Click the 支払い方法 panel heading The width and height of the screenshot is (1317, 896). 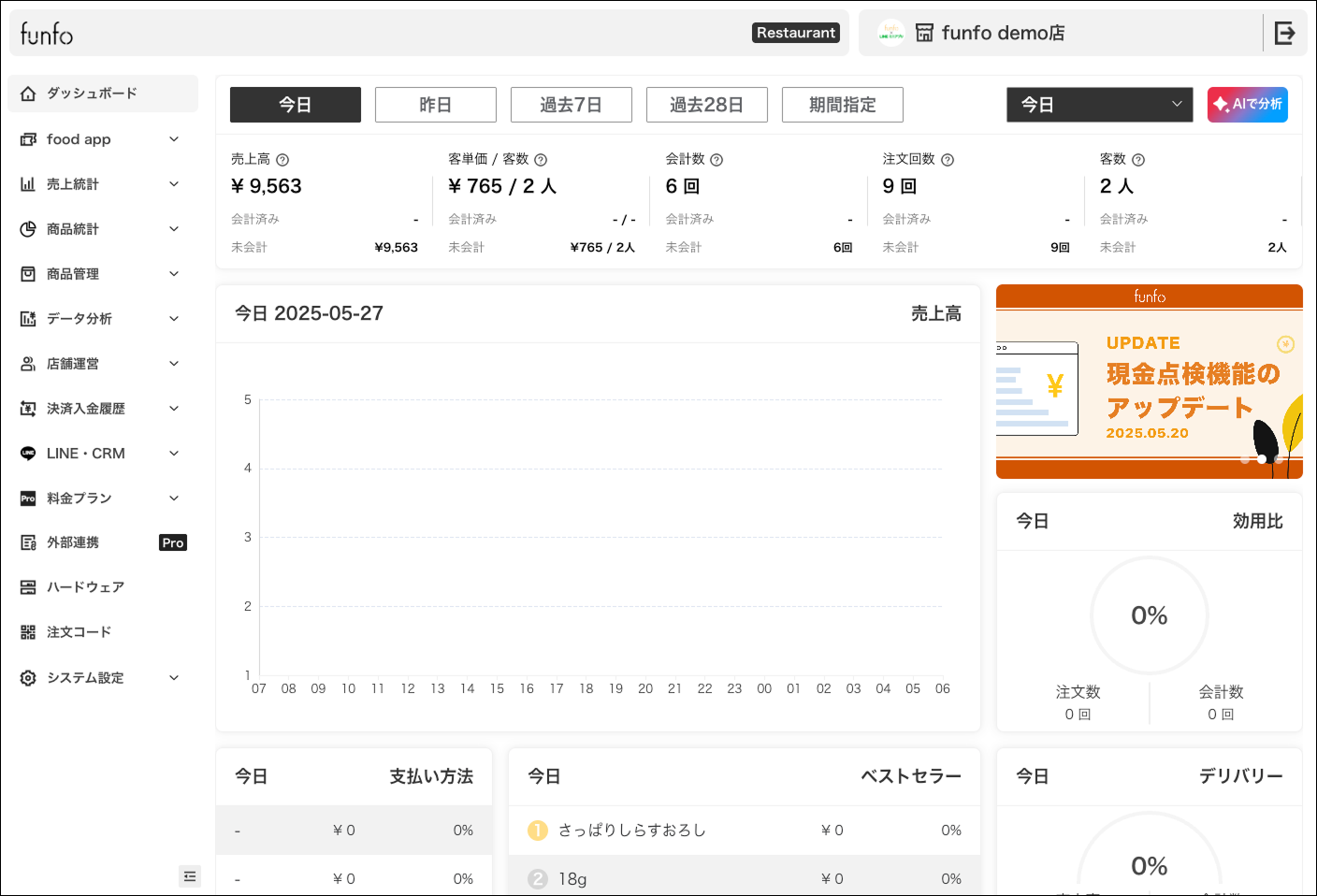[431, 776]
